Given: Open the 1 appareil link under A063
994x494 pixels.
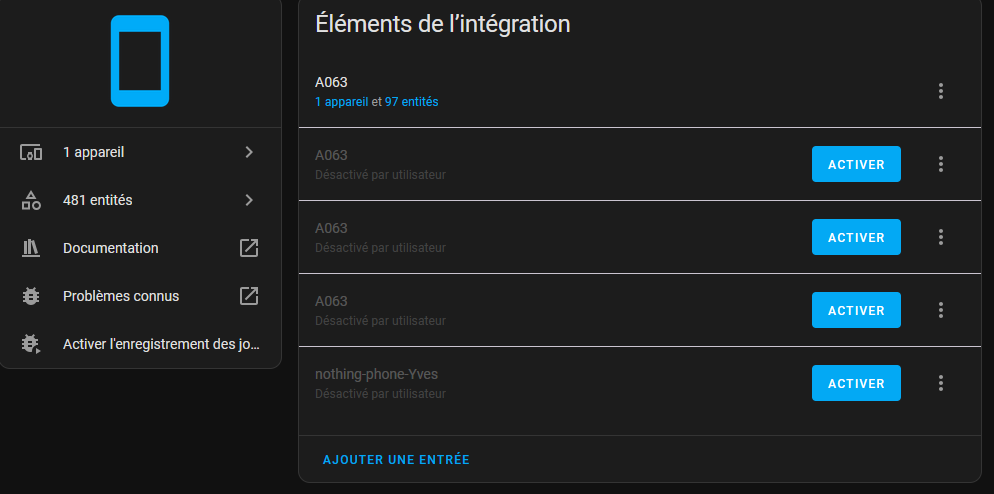Looking at the screenshot, I should [342, 101].
